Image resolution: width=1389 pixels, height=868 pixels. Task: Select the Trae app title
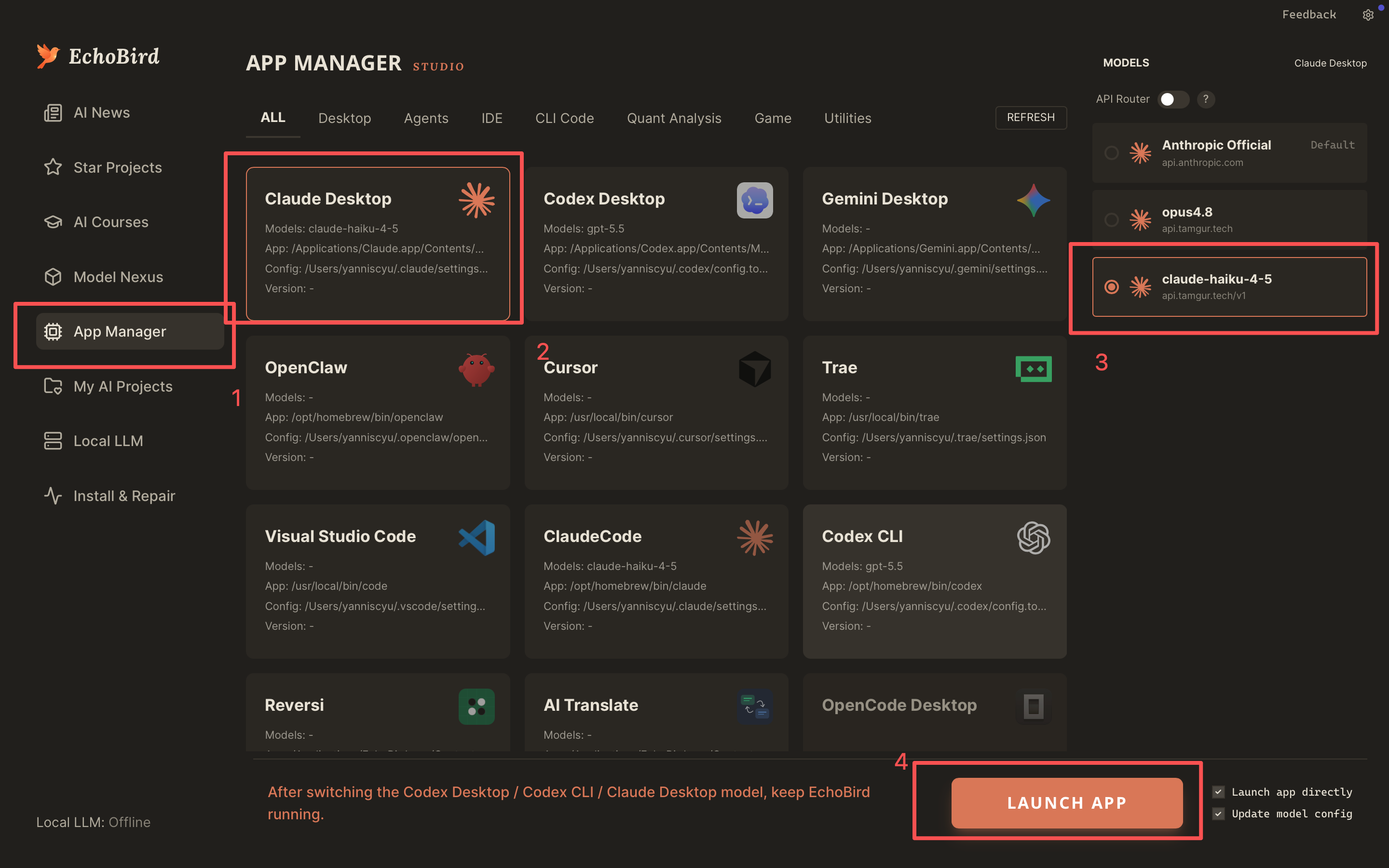839,367
